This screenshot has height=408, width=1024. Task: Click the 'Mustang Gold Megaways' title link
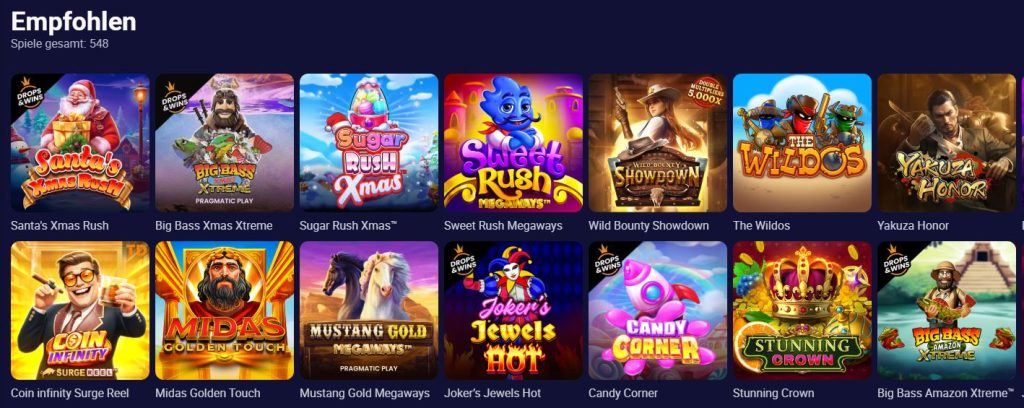tap(364, 393)
